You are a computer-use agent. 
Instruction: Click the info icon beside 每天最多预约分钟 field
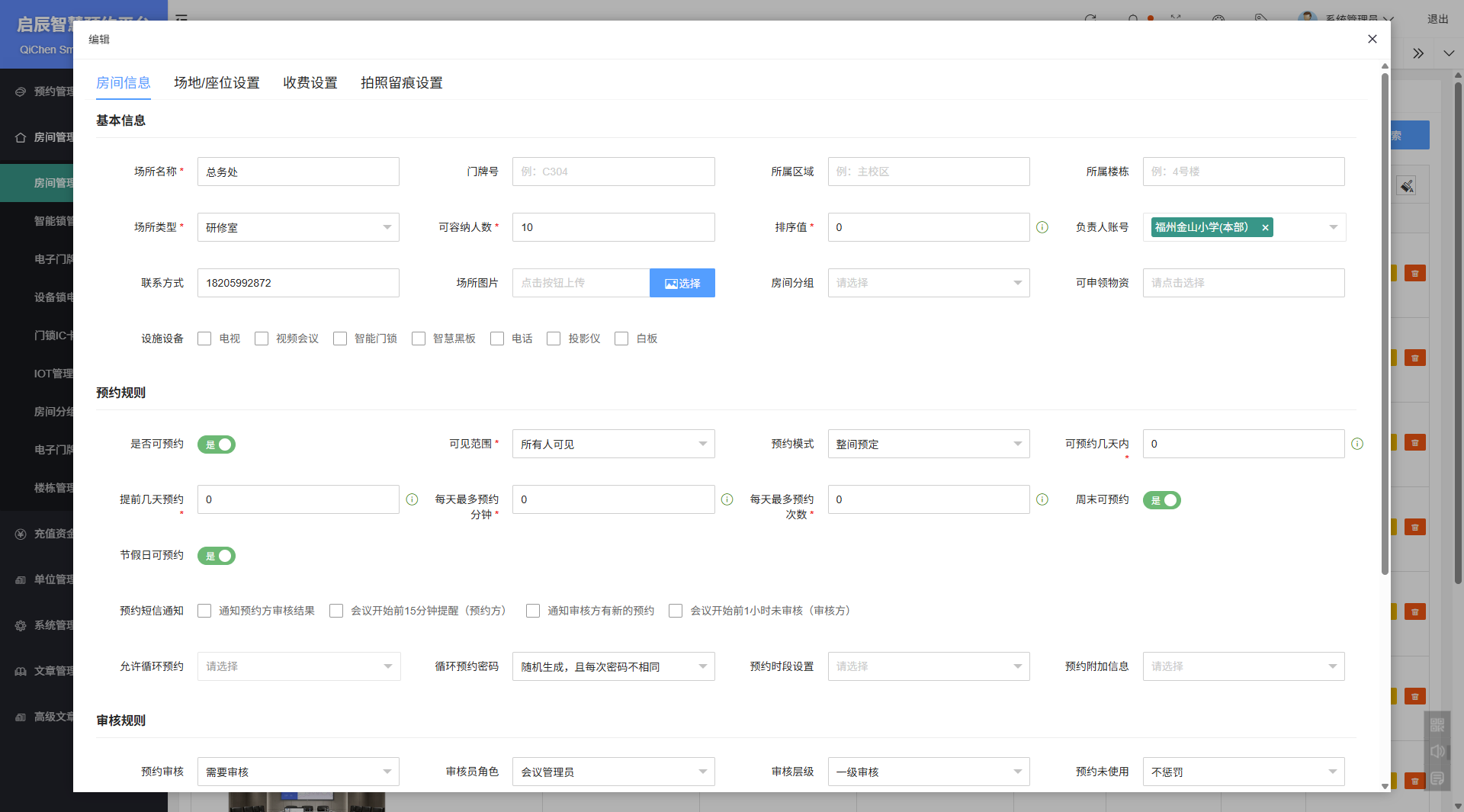727,499
